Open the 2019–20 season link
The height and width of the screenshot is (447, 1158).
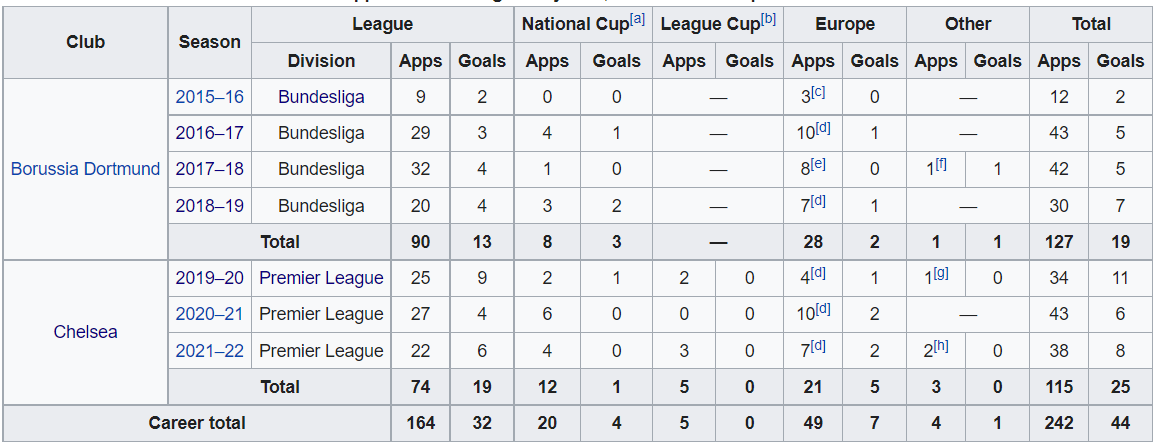click(209, 278)
